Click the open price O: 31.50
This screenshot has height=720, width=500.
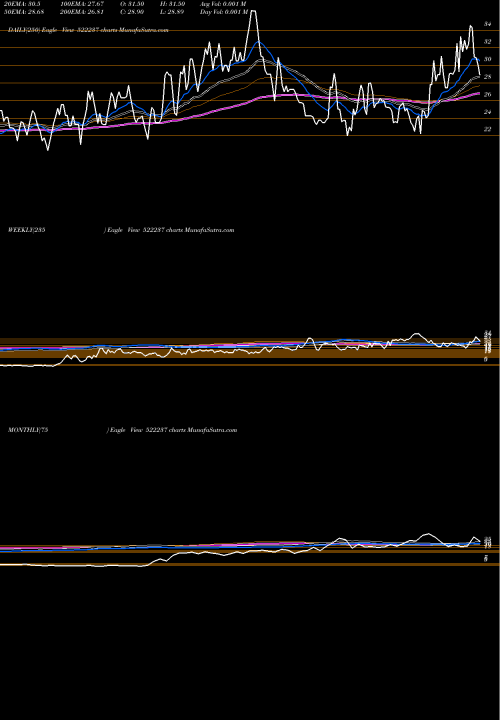tap(134, 4)
